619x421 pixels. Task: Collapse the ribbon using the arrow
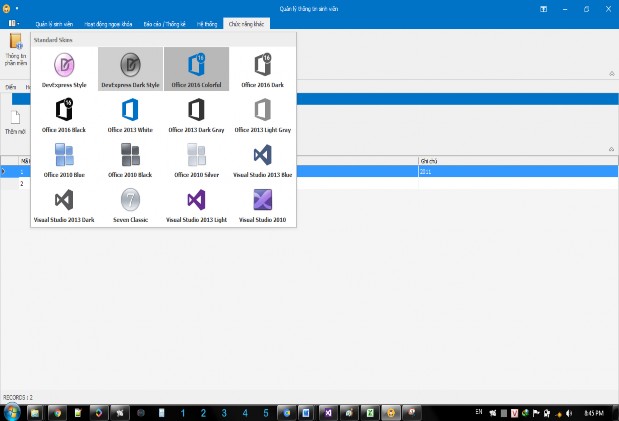coord(611,73)
